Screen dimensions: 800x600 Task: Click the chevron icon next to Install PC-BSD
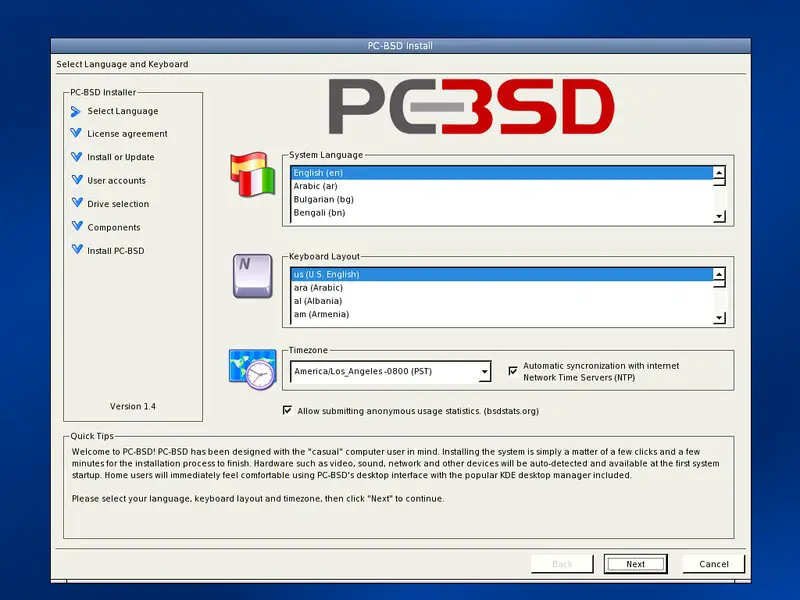77,249
